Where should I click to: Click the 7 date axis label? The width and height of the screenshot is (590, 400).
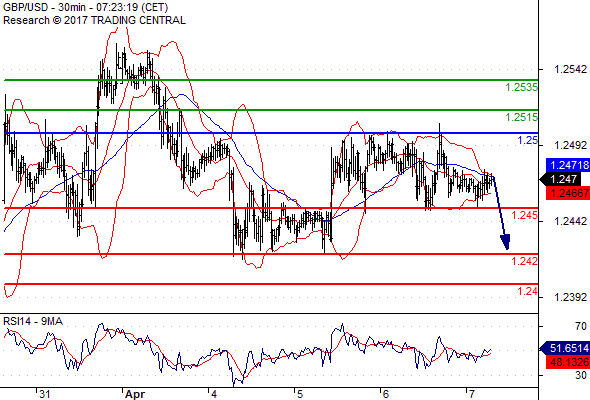pos(471,394)
